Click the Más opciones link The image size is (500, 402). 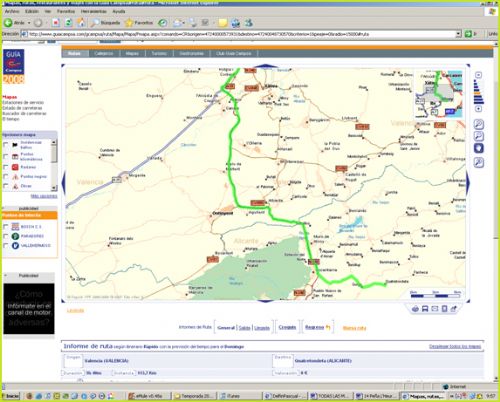click(44, 196)
